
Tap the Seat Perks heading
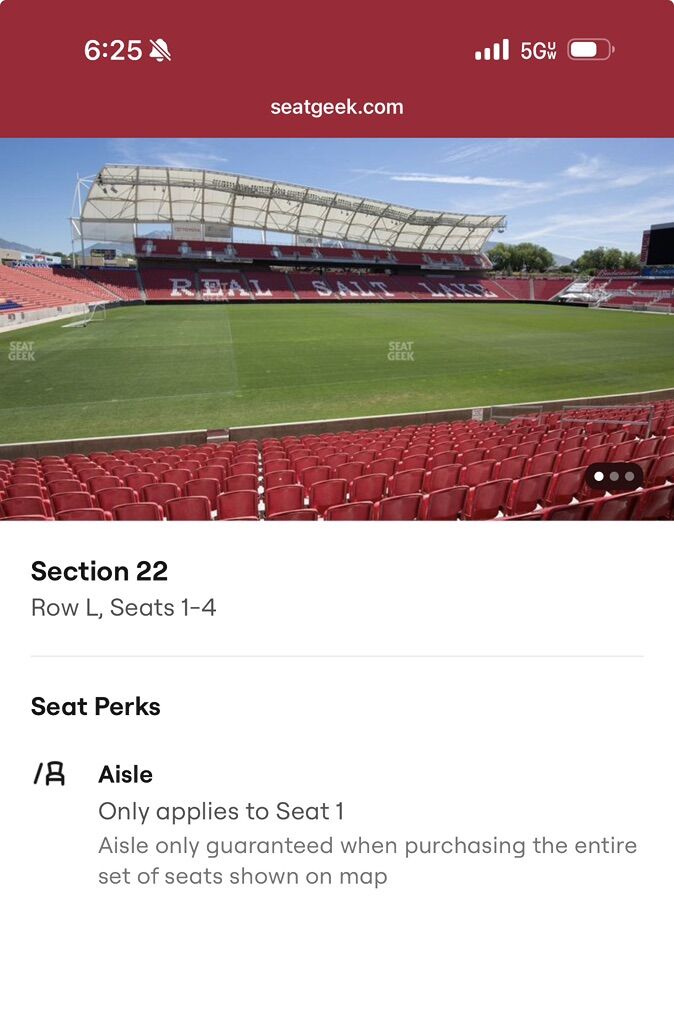coord(95,706)
